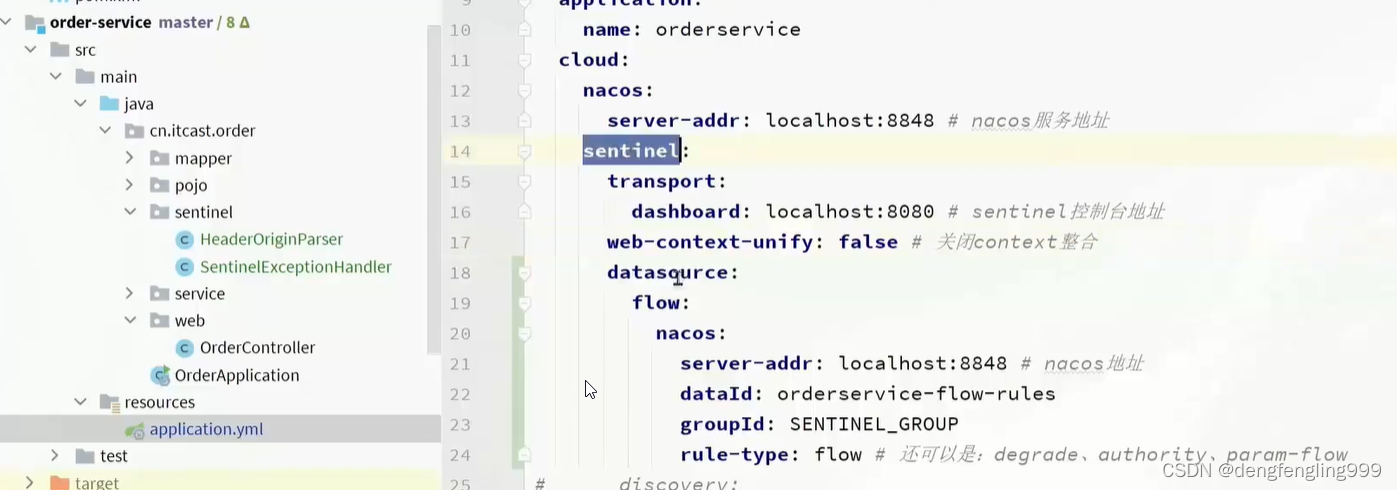This screenshot has width=1397, height=490.
Task: Expand the mapper package
Action: tap(129, 158)
